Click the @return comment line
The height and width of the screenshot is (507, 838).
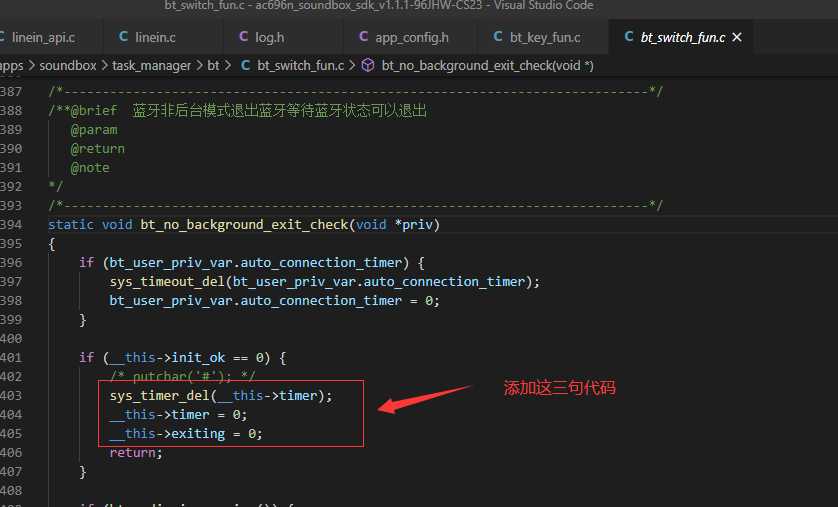[97, 149]
